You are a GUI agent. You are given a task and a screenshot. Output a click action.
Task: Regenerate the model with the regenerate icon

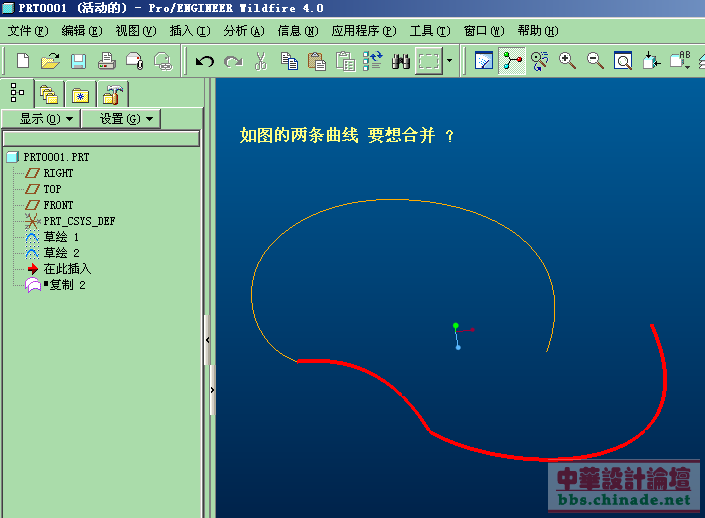(x=373, y=61)
